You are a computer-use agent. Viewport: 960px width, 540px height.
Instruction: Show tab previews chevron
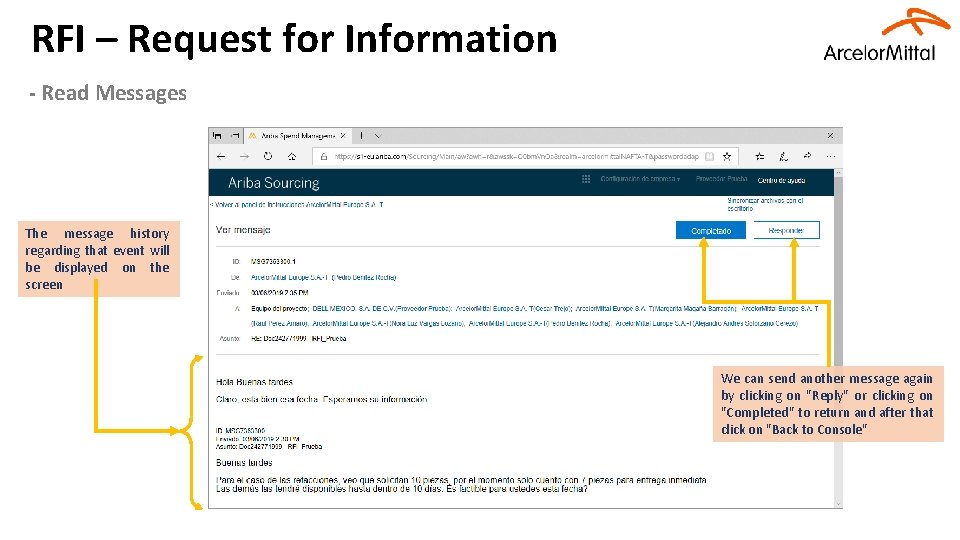pyautogui.click(x=378, y=136)
